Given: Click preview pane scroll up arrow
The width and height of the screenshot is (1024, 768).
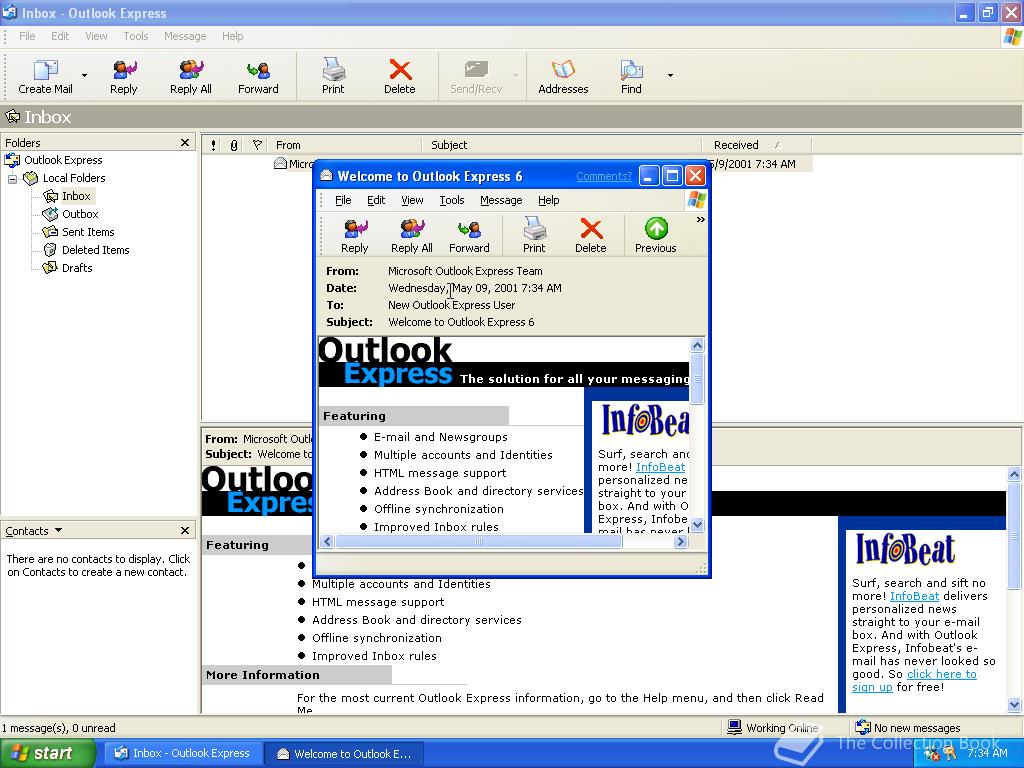Looking at the screenshot, I should coord(1014,475).
